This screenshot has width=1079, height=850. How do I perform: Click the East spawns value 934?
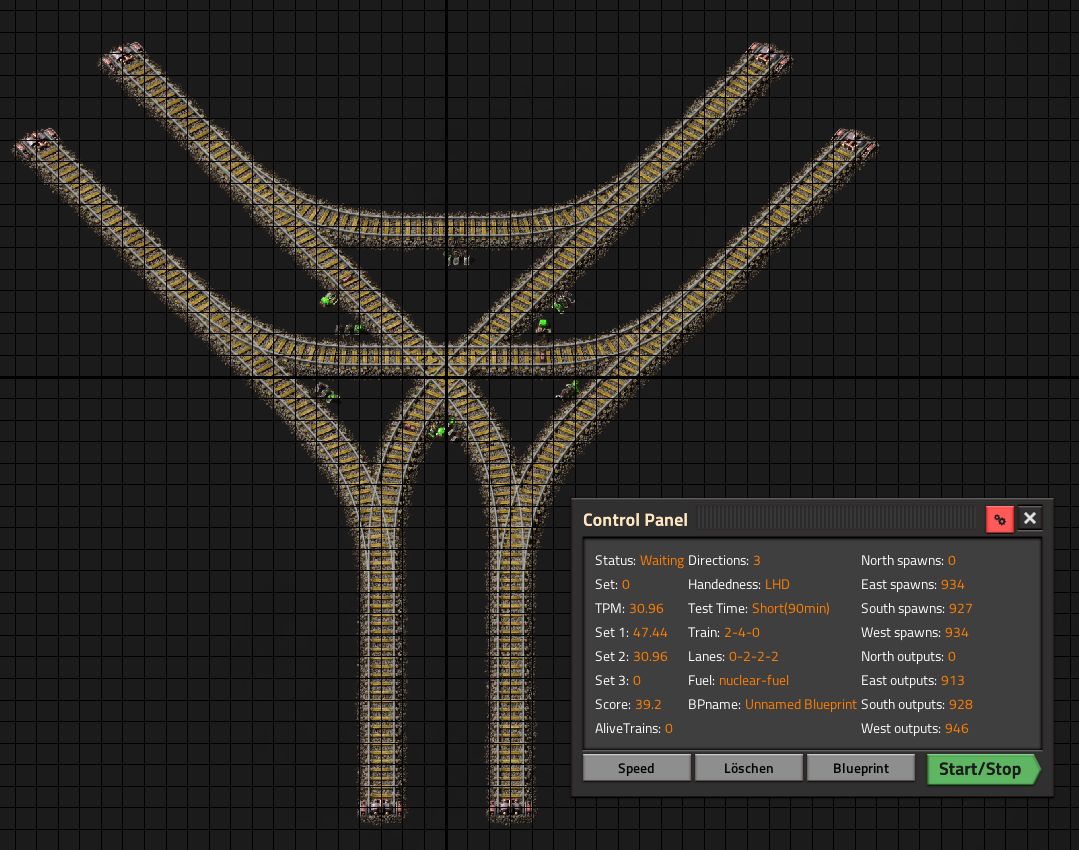952,584
